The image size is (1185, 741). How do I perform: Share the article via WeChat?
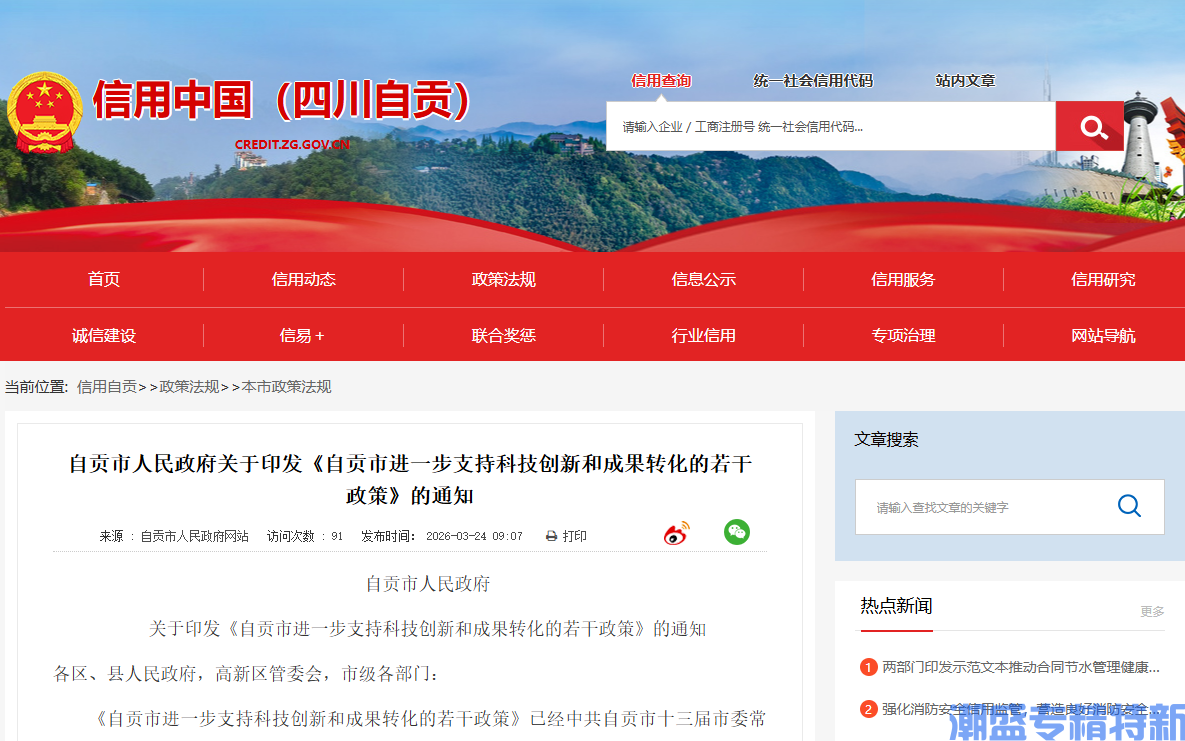click(x=737, y=533)
